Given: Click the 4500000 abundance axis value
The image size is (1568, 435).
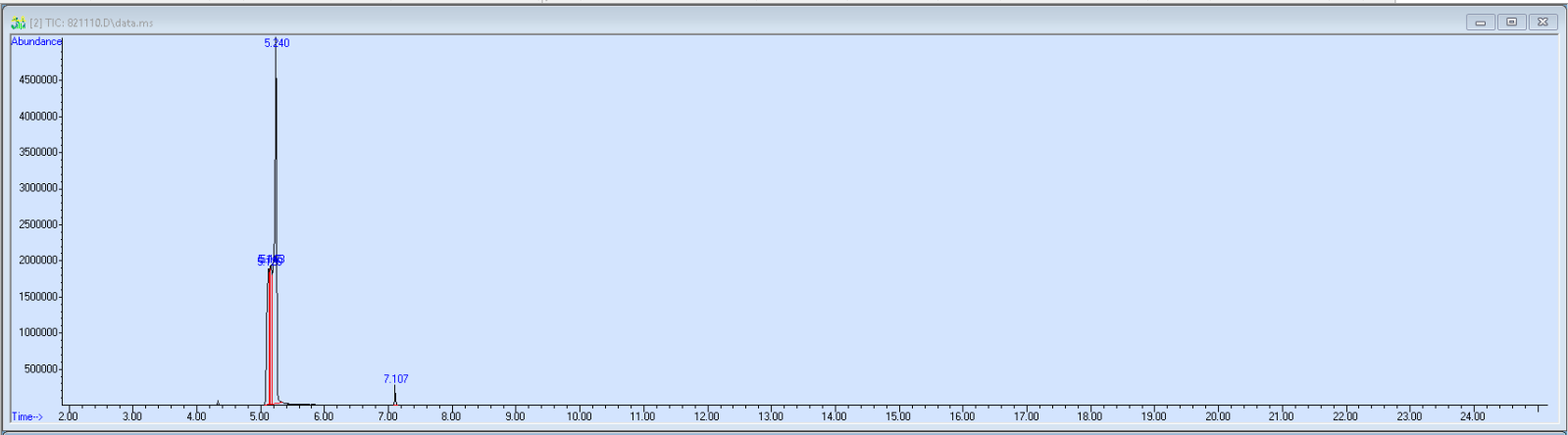Looking at the screenshot, I should pyautogui.click(x=38, y=79).
